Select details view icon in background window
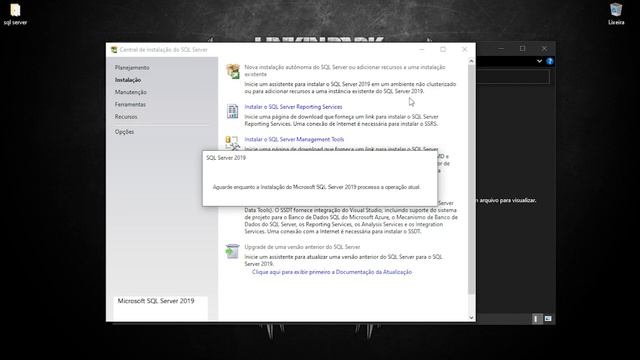This screenshot has width=640, height=360. (536, 319)
